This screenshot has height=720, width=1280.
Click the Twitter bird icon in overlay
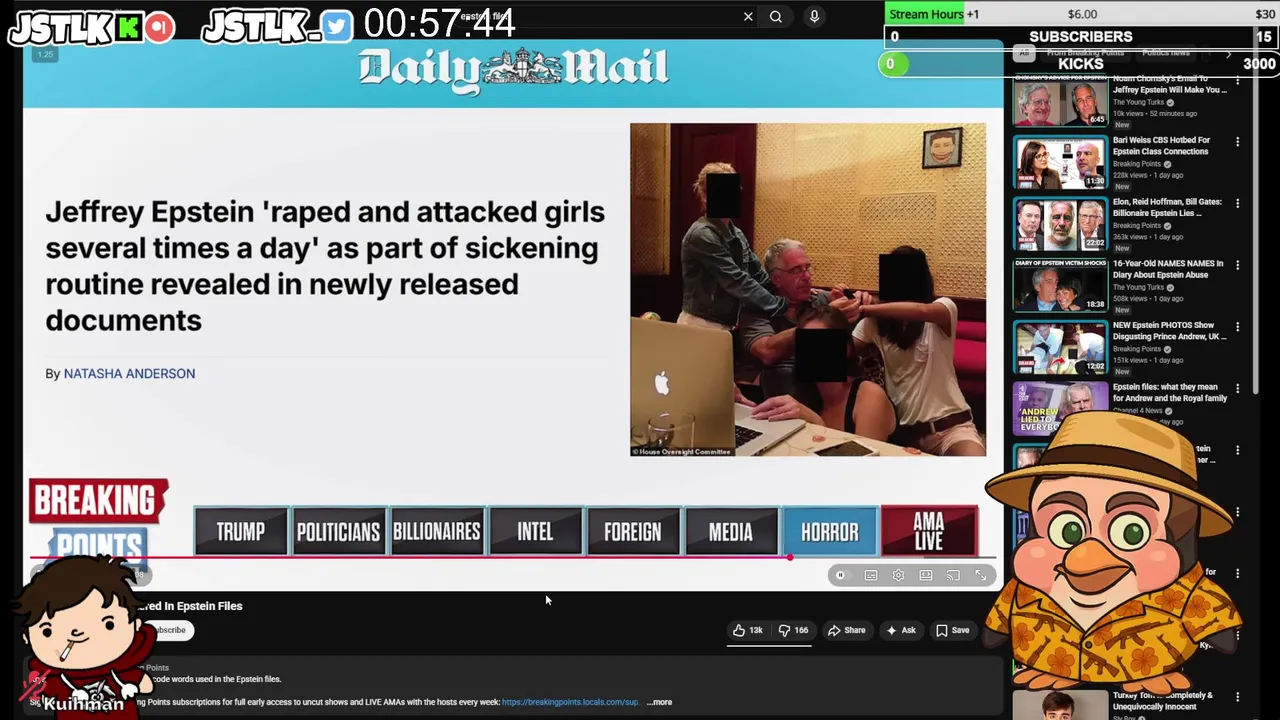pyautogui.click(x=337, y=27)
